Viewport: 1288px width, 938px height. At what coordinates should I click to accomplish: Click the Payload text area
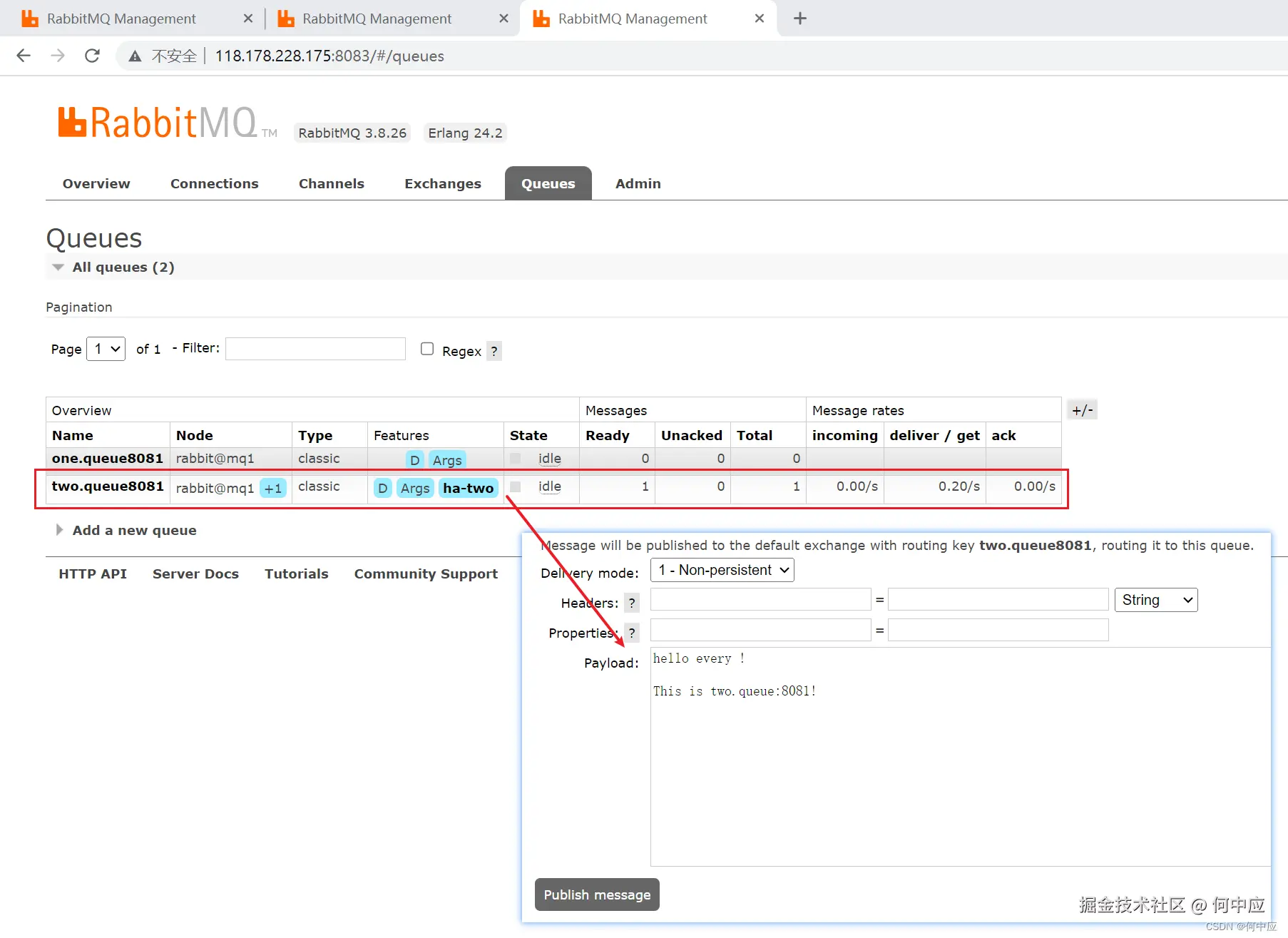(x=960, y=757)
